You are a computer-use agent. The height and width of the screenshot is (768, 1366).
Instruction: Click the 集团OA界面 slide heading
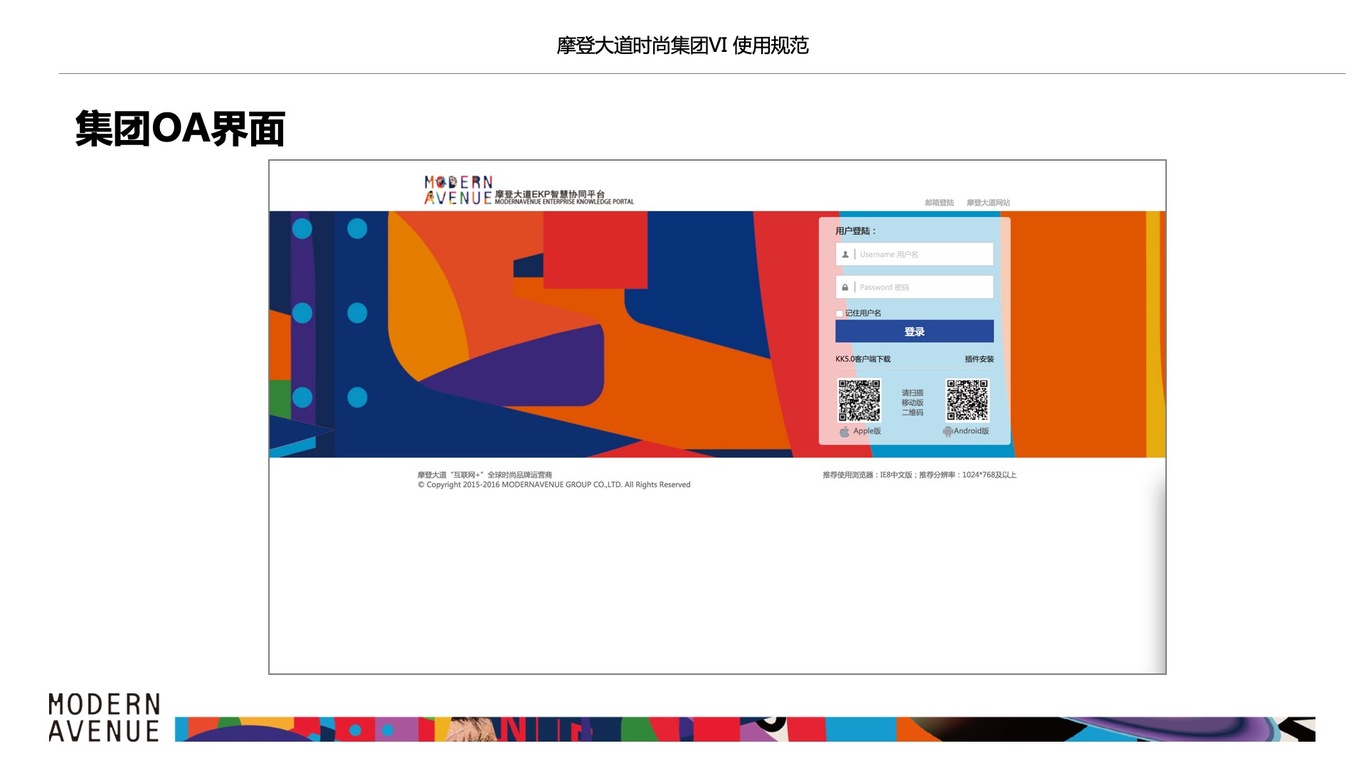point(180,129)
